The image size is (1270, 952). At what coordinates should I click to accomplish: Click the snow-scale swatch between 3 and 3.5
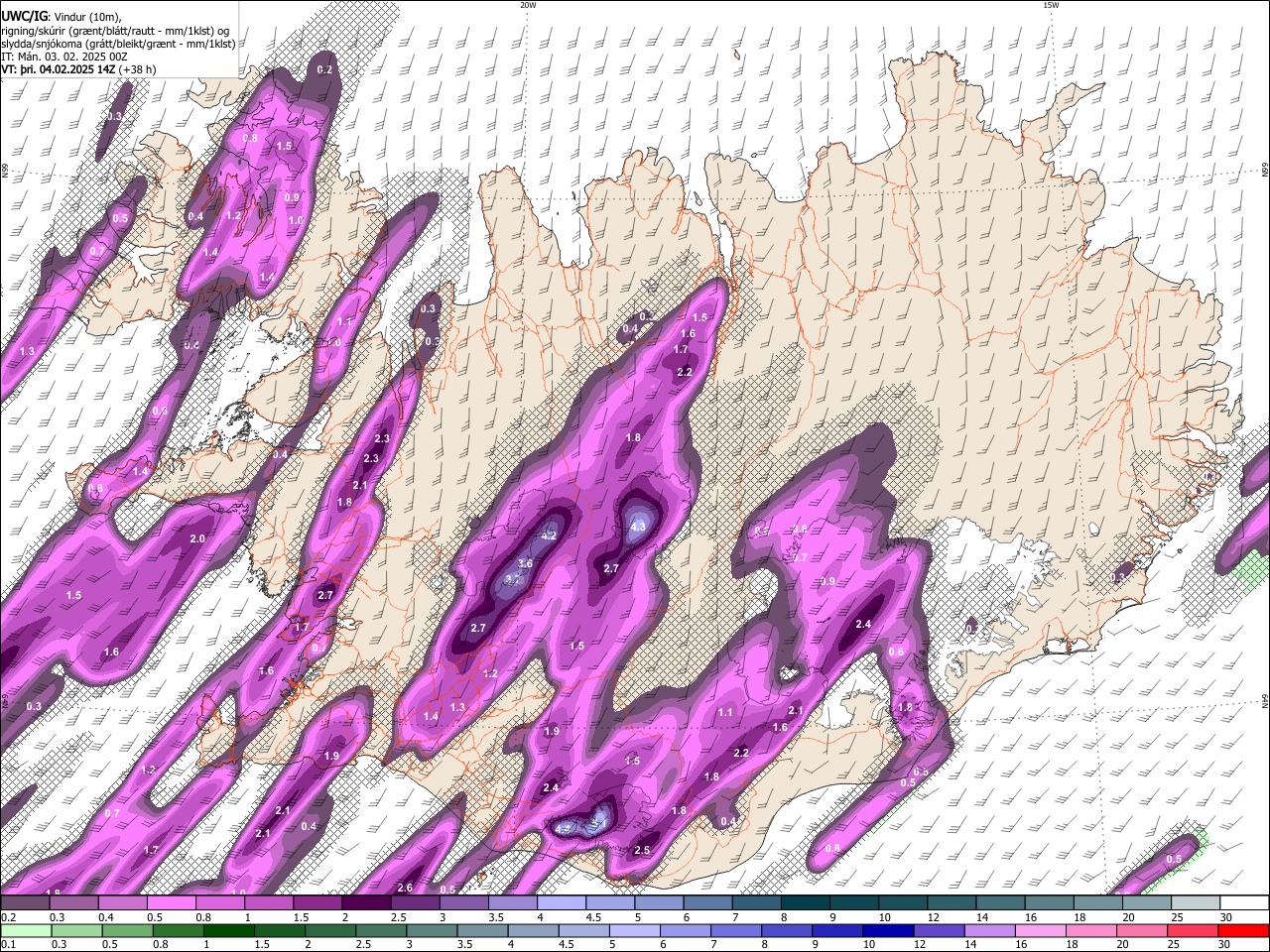click(464, 903)
